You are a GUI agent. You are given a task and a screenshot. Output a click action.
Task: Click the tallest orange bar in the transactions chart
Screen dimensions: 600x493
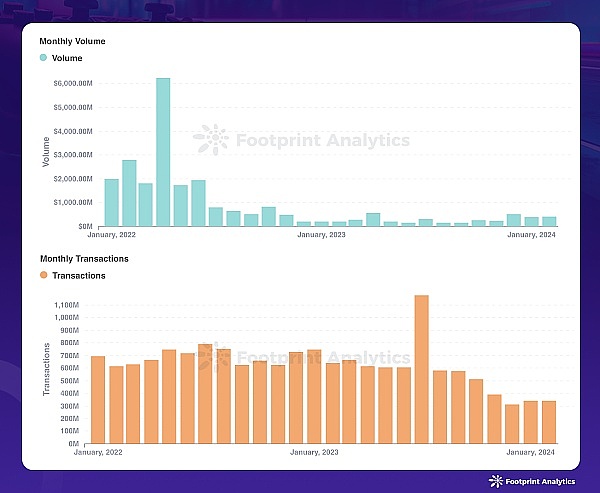click(x=421, y=369)
